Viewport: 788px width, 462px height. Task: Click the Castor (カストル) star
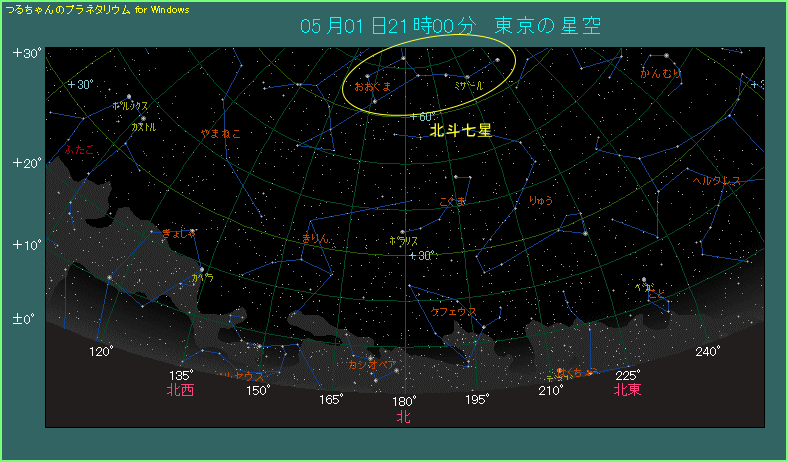143,119
